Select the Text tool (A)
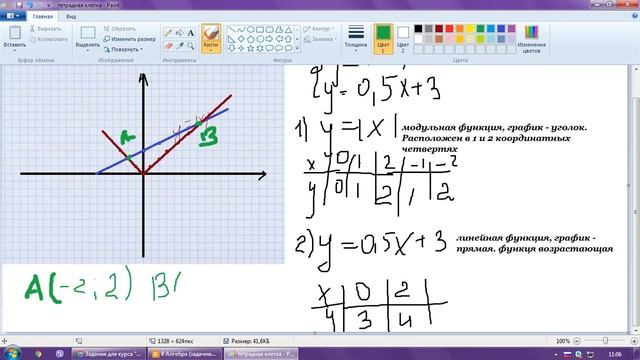 click(x=191, y=33)
